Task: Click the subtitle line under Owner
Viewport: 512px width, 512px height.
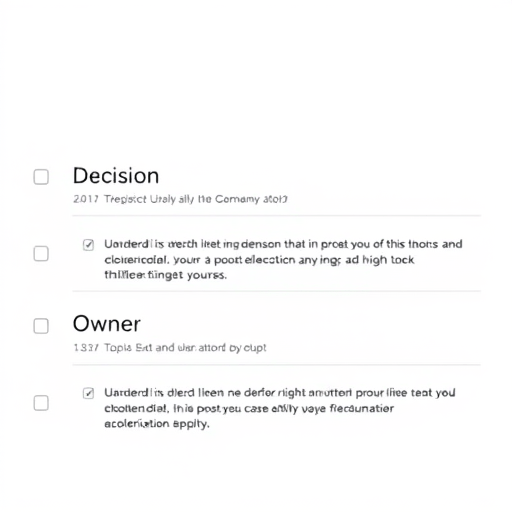Action: coord(170,348)
